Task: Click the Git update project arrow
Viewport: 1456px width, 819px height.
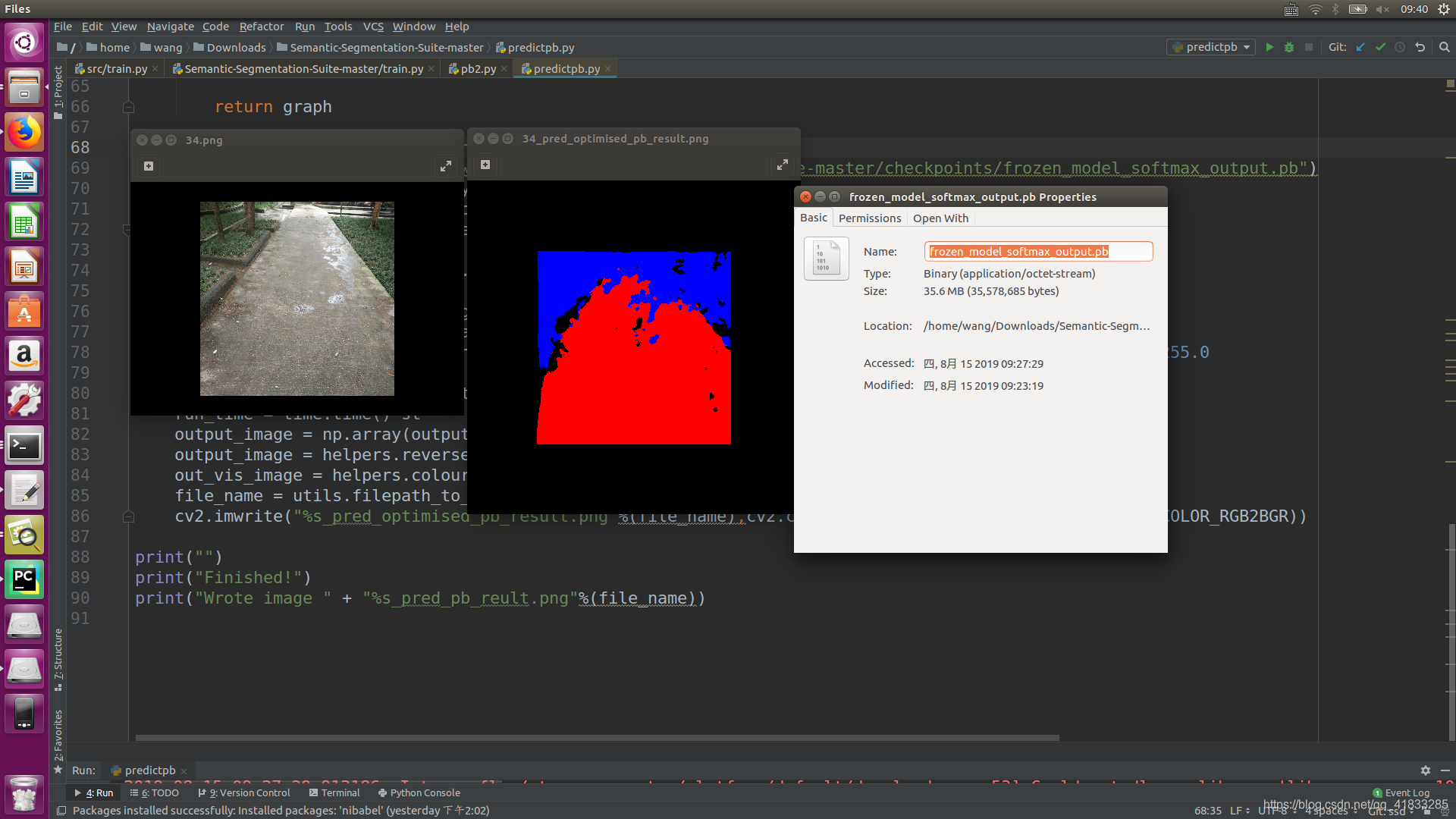Action: pos(1360,47)
